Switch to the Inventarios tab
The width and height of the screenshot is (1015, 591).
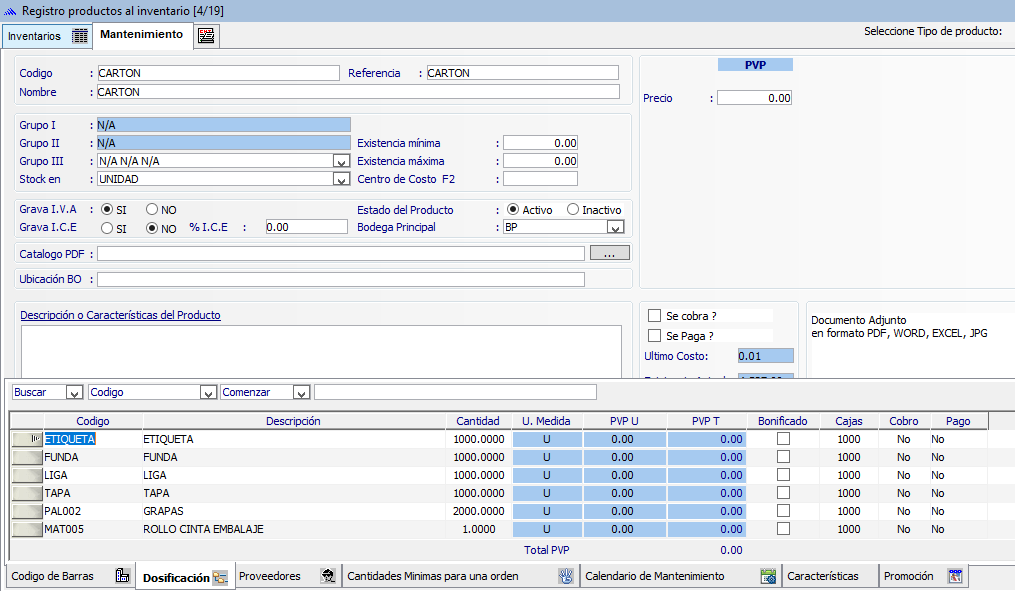(34, 36)
